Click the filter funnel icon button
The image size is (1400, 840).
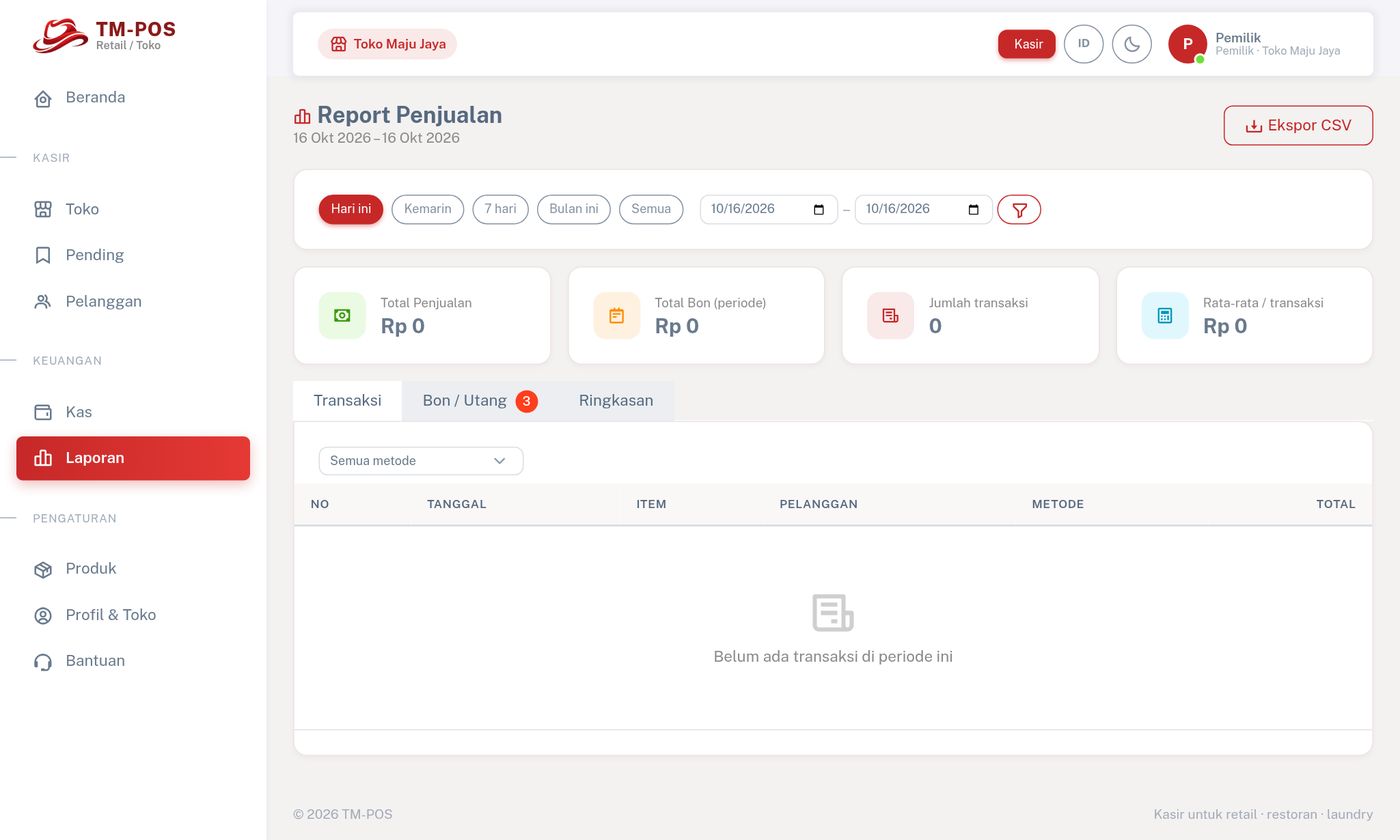point(1019,210)
